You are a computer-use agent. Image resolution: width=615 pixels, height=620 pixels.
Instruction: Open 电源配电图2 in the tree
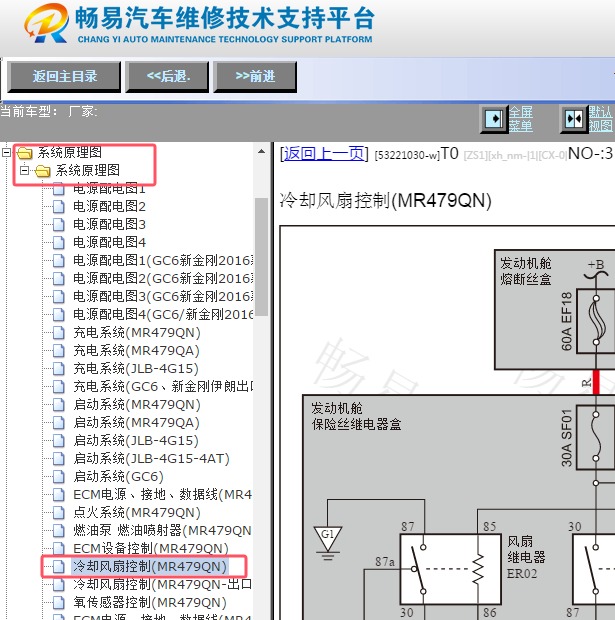tap(109, 206)
